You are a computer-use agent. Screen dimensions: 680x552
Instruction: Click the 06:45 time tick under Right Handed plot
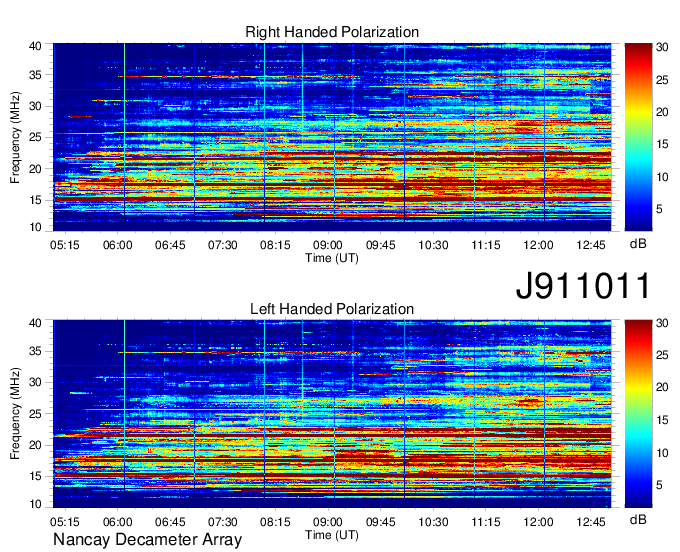[x=170, y=245]
